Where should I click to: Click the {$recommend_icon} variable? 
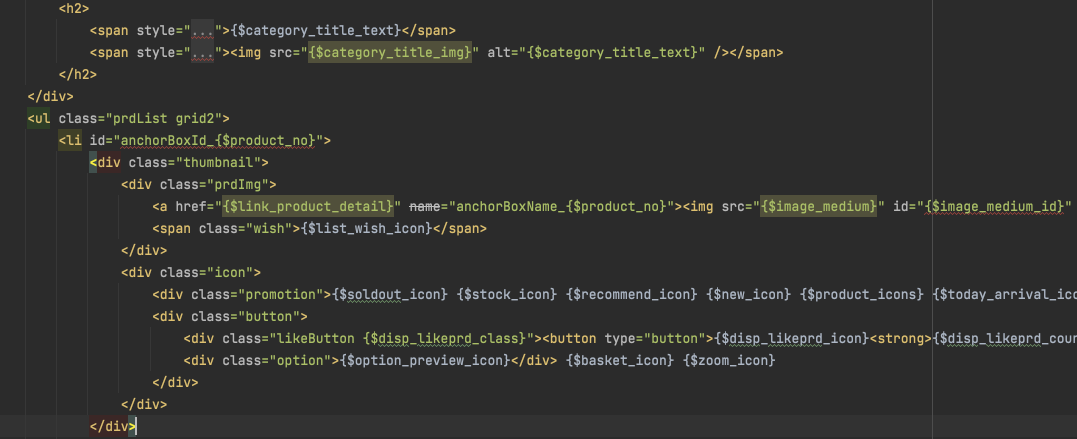click(632, 294)
